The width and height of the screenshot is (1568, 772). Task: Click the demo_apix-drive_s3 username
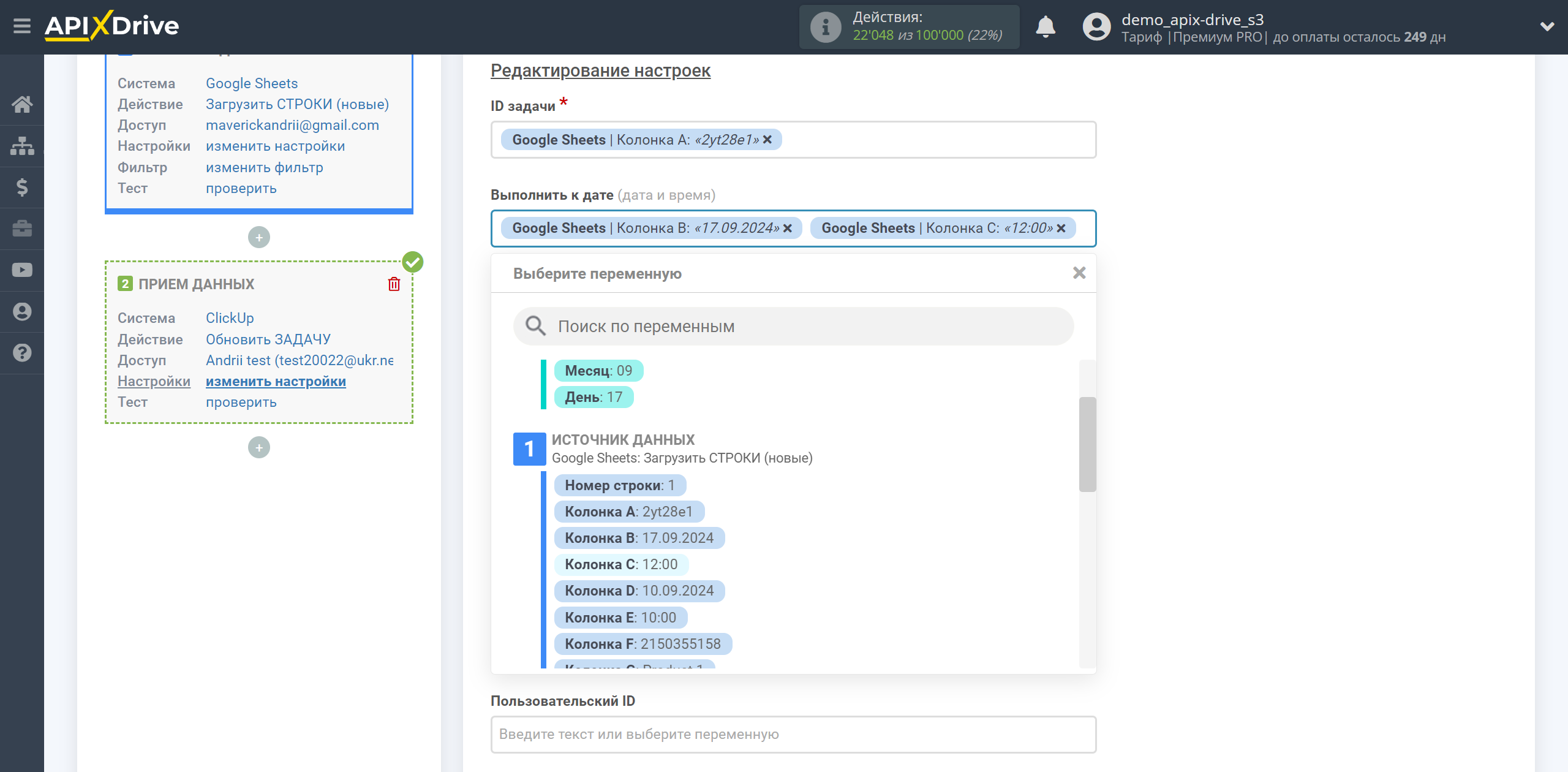click(x=1192, y=20)
